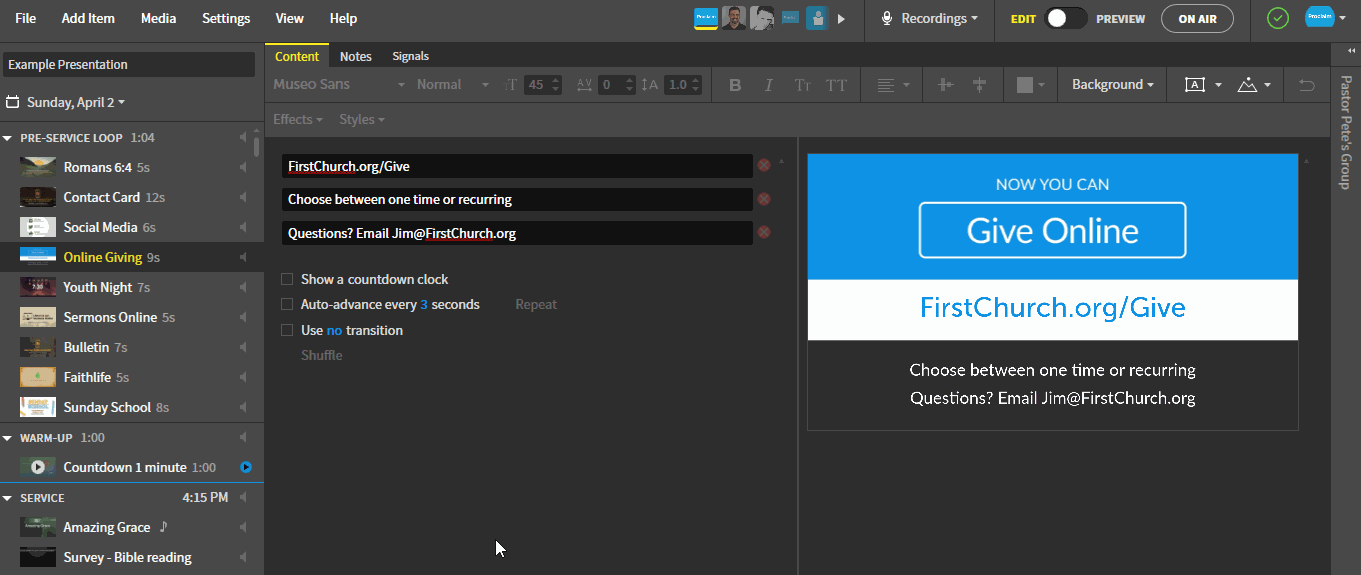Viewport: 1361px width, 575px height.
Task: Click the microphone Recordings icon
Action: point(886,18)
